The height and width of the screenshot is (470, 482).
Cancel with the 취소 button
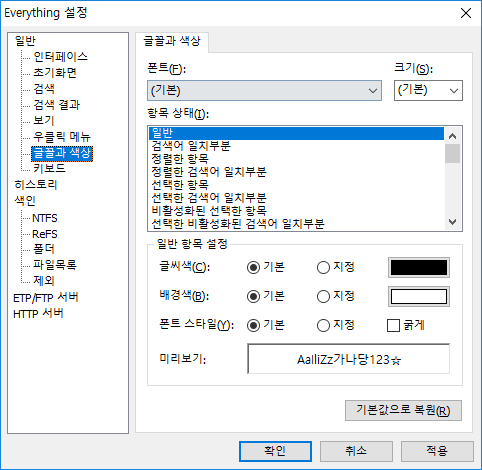pos(356,451)
